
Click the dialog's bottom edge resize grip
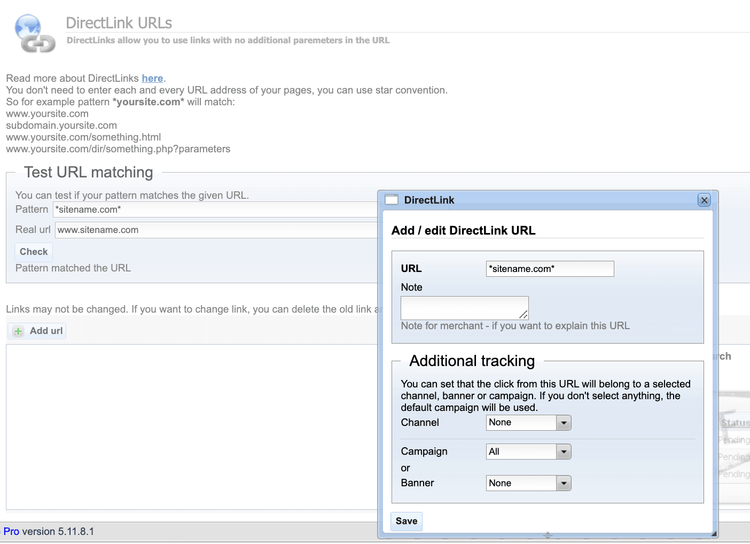[x=547, y=535]
